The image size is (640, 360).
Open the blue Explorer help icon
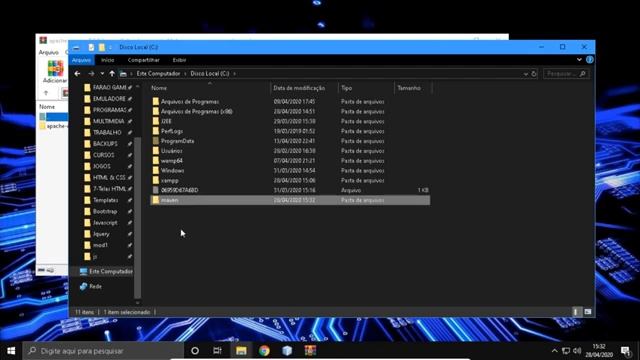(590, 60)
